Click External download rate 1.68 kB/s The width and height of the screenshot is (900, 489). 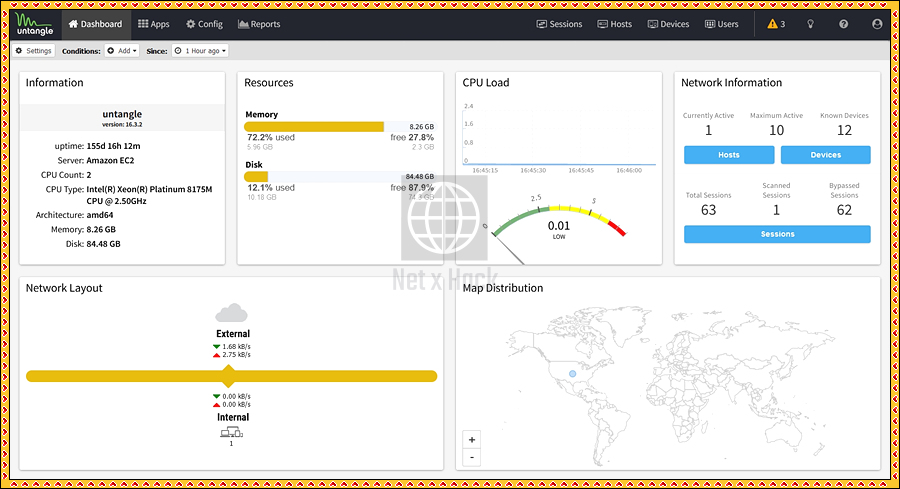pyautogui.click(x=232, y=347)
